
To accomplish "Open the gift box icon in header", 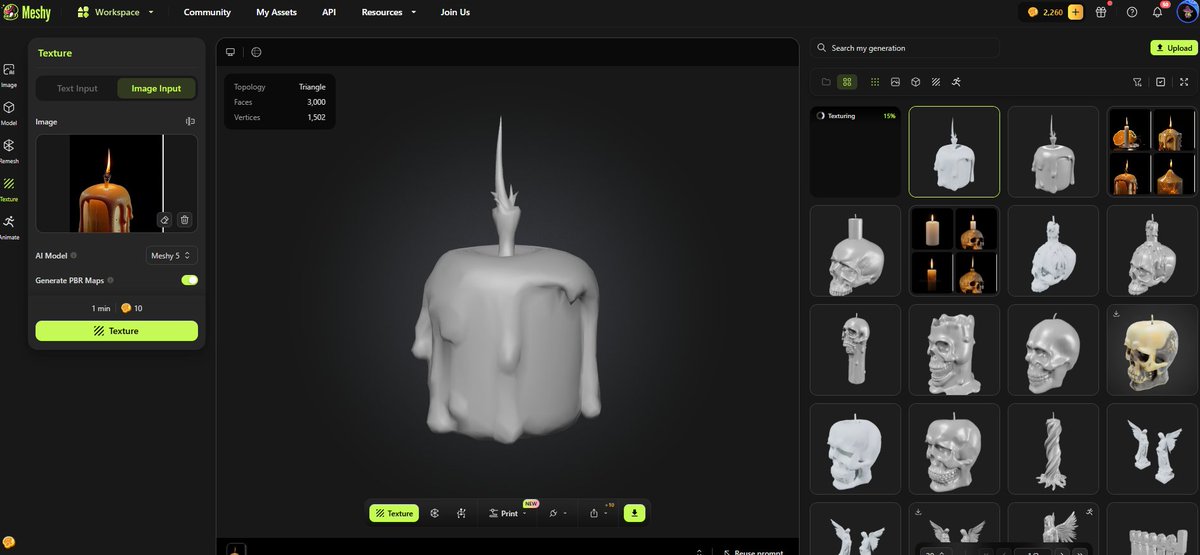I will pos(1102,12).
